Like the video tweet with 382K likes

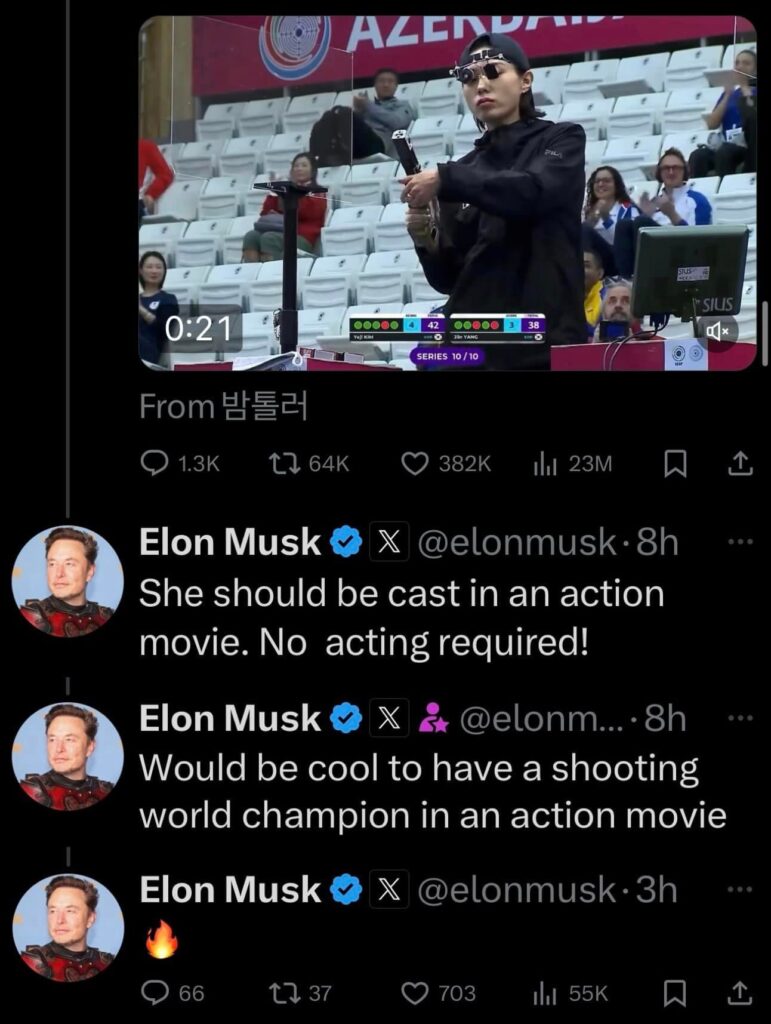pyautogui.click(x=415, y=463)
